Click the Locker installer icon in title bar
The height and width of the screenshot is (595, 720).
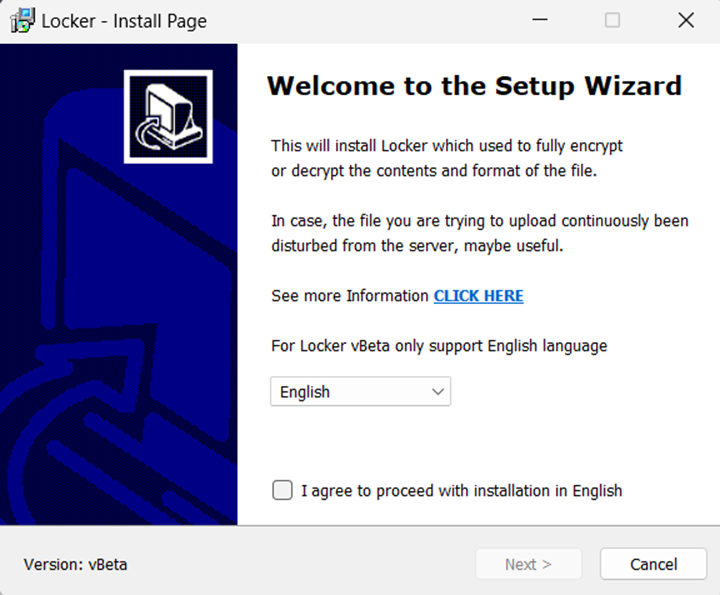point(22,21)
